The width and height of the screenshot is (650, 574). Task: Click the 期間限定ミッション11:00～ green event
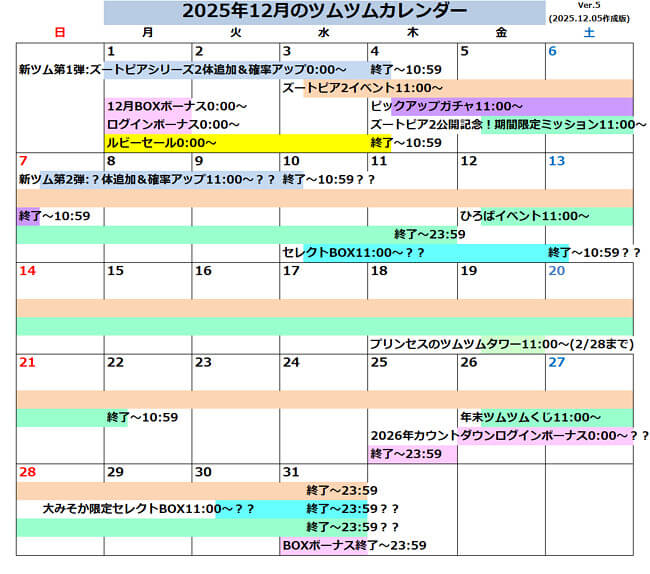555,124
